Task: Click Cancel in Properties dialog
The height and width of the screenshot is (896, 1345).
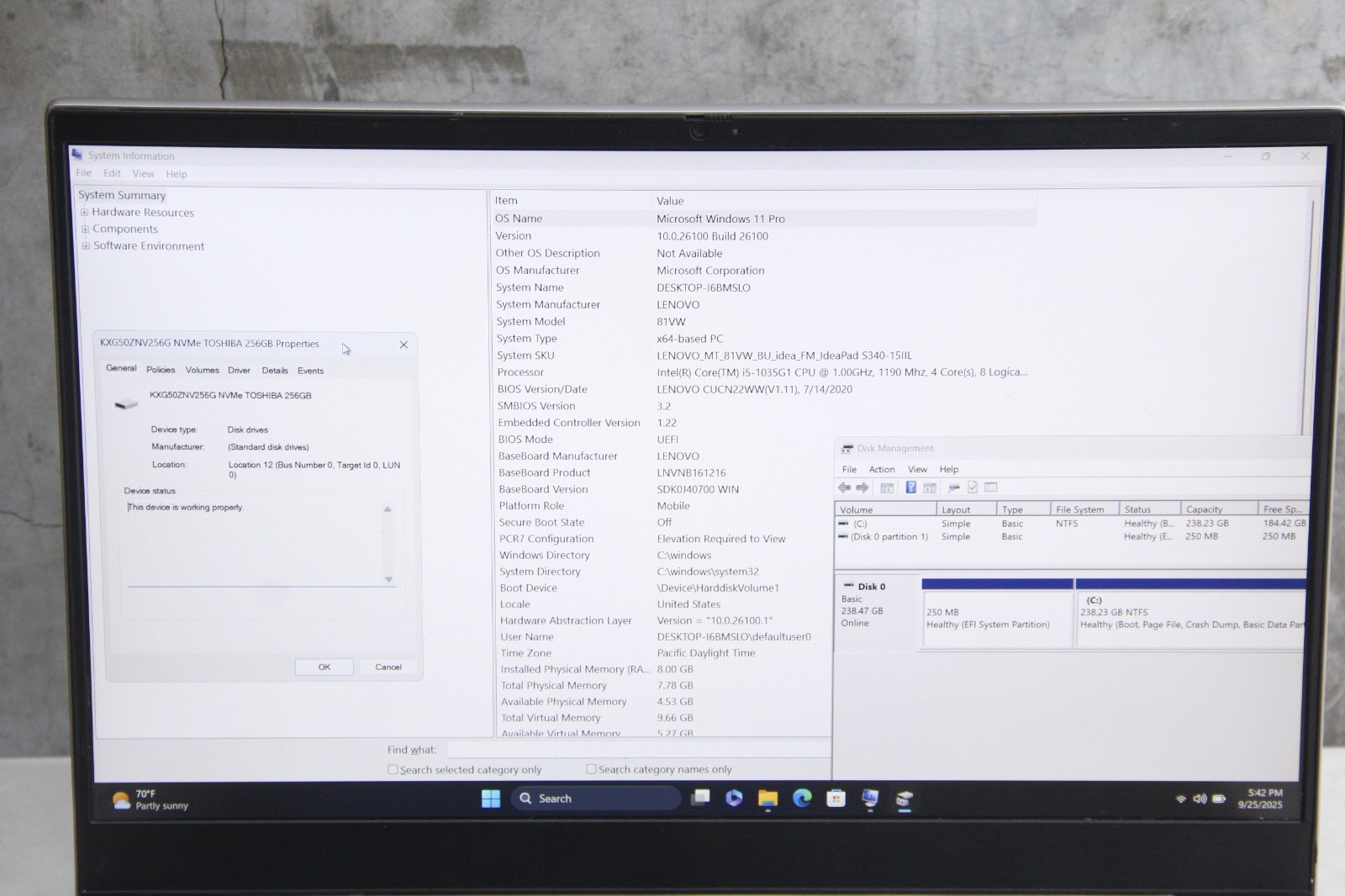Action: (388, 667)
